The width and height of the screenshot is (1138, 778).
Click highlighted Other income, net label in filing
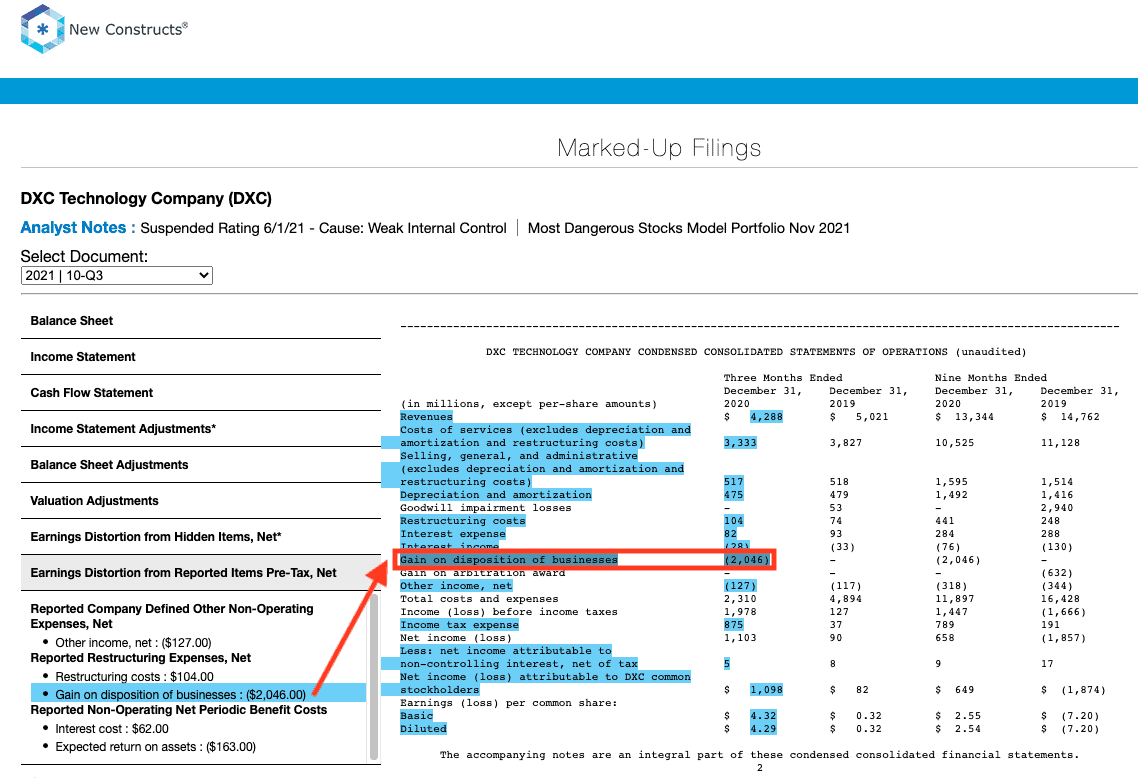[x=456, y=586]
